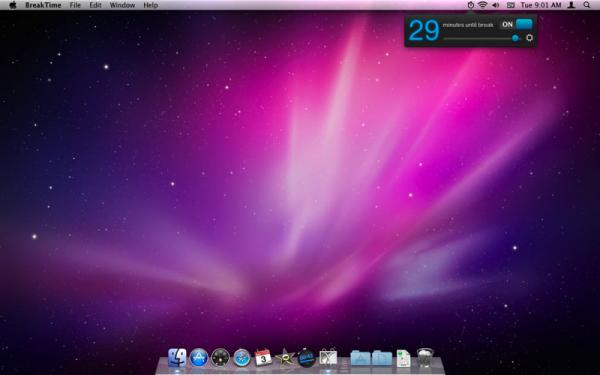Open the File menu

(75, 5)
